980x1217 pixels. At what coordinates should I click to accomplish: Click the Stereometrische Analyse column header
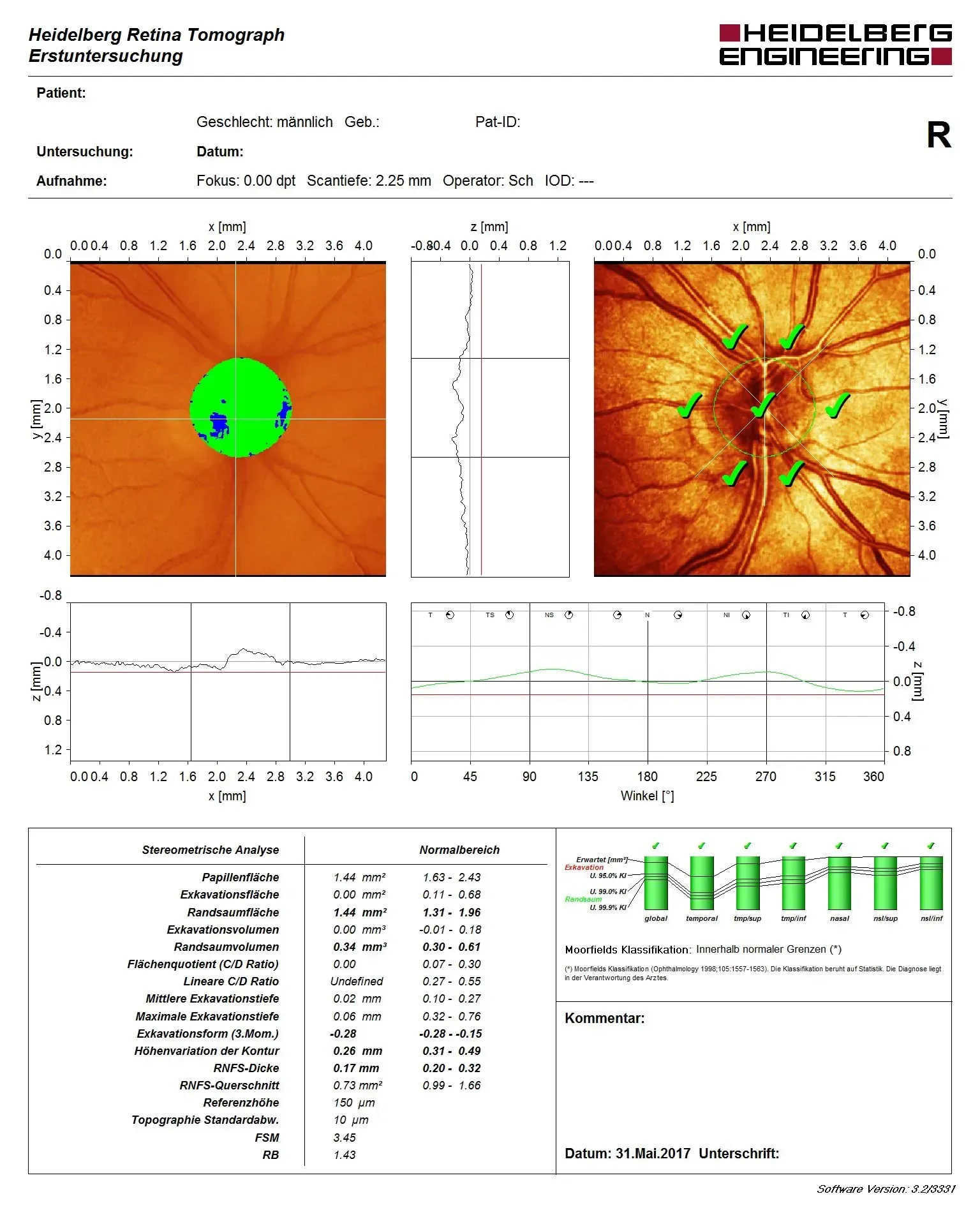[210, 850]
